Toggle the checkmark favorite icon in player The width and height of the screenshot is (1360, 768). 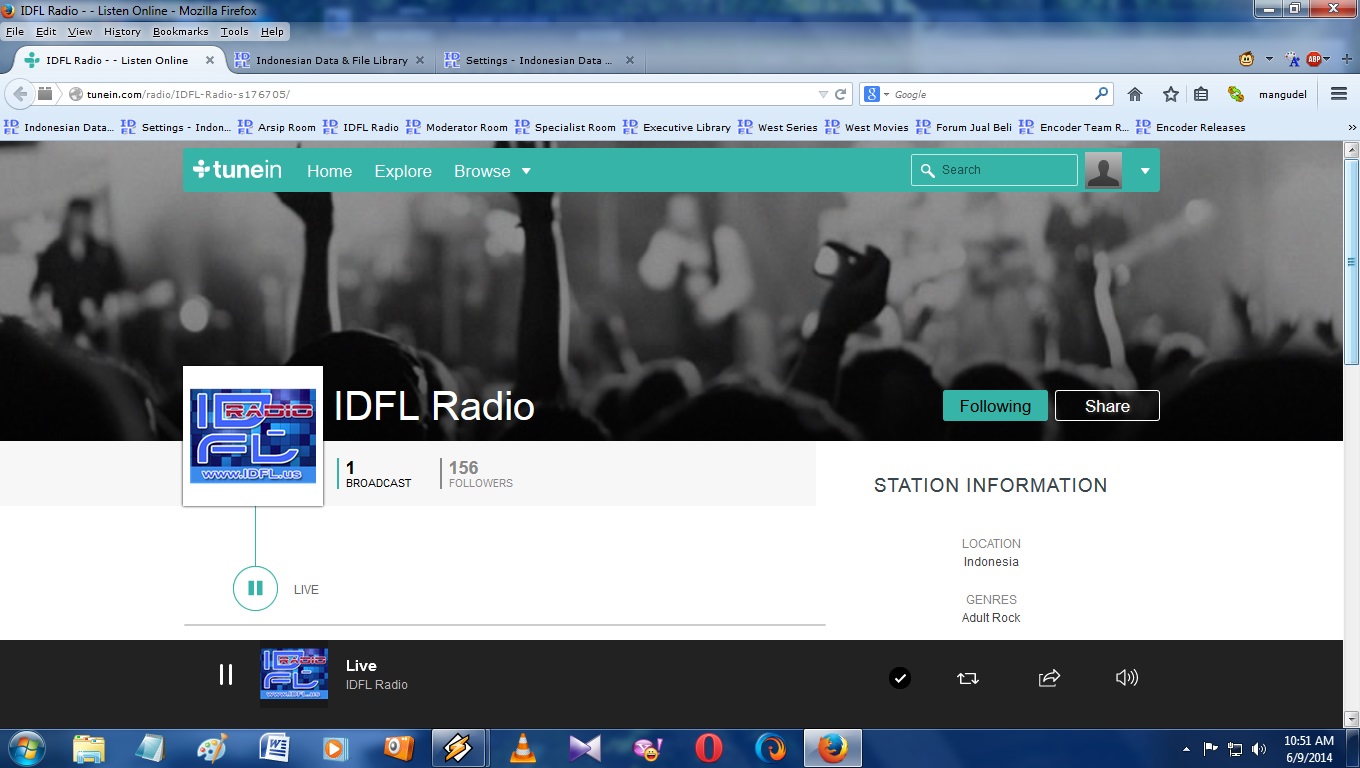(x=900, y=678)
